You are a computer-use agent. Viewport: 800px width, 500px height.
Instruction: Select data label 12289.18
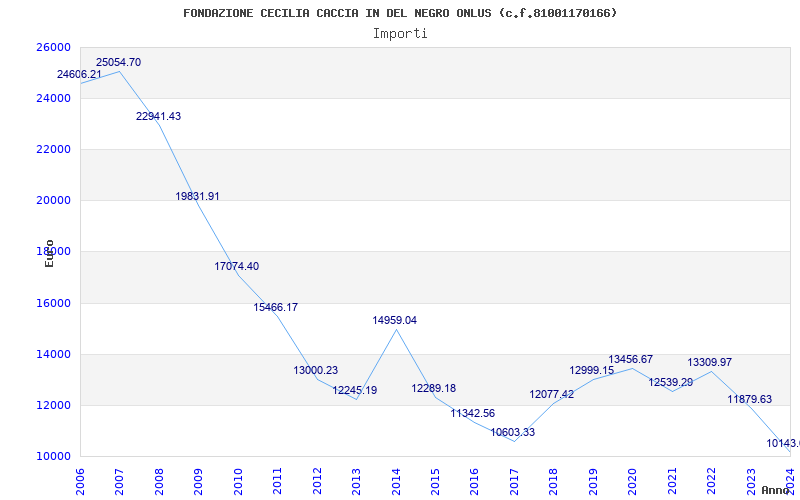point(434,388)
